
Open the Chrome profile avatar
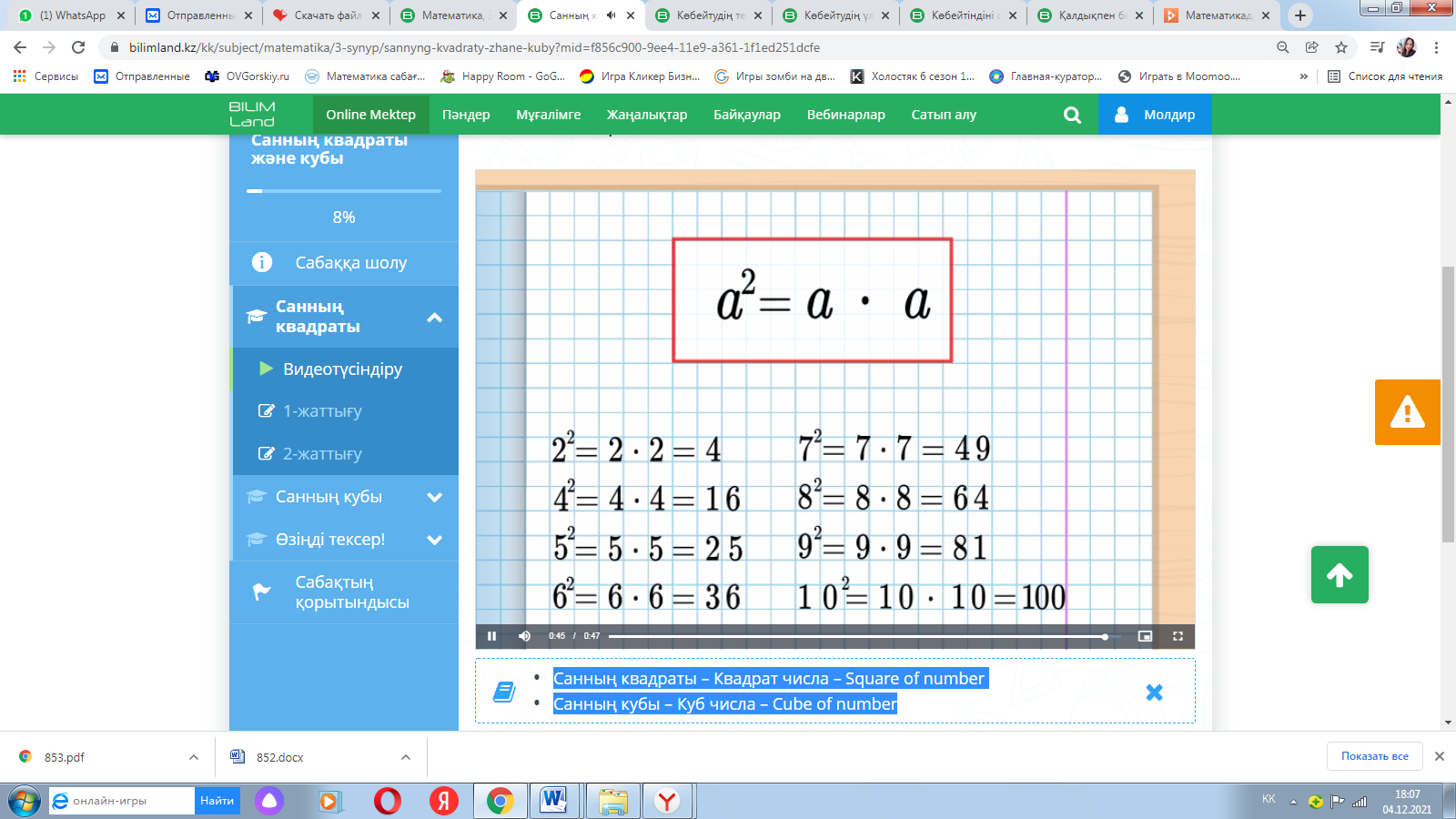(x=1407, y=47)
